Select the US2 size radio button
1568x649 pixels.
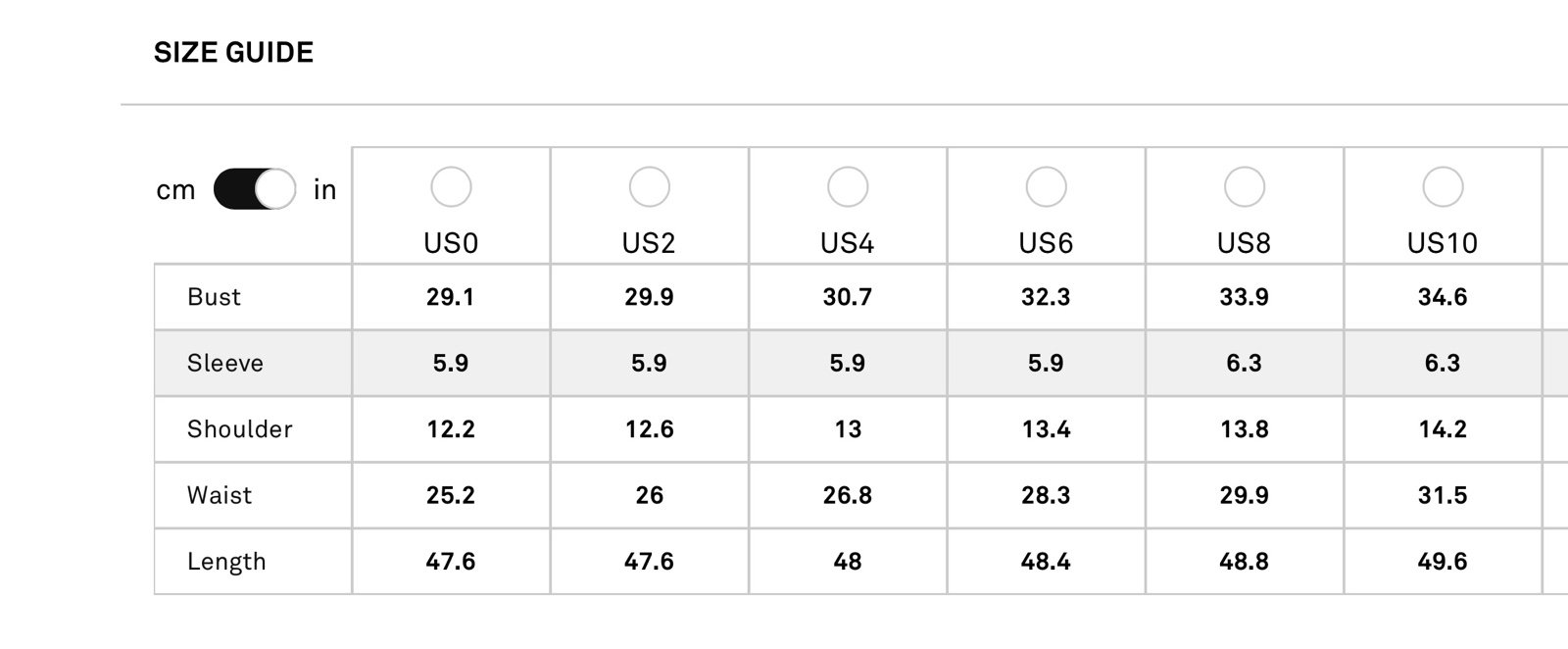point(649,186)
